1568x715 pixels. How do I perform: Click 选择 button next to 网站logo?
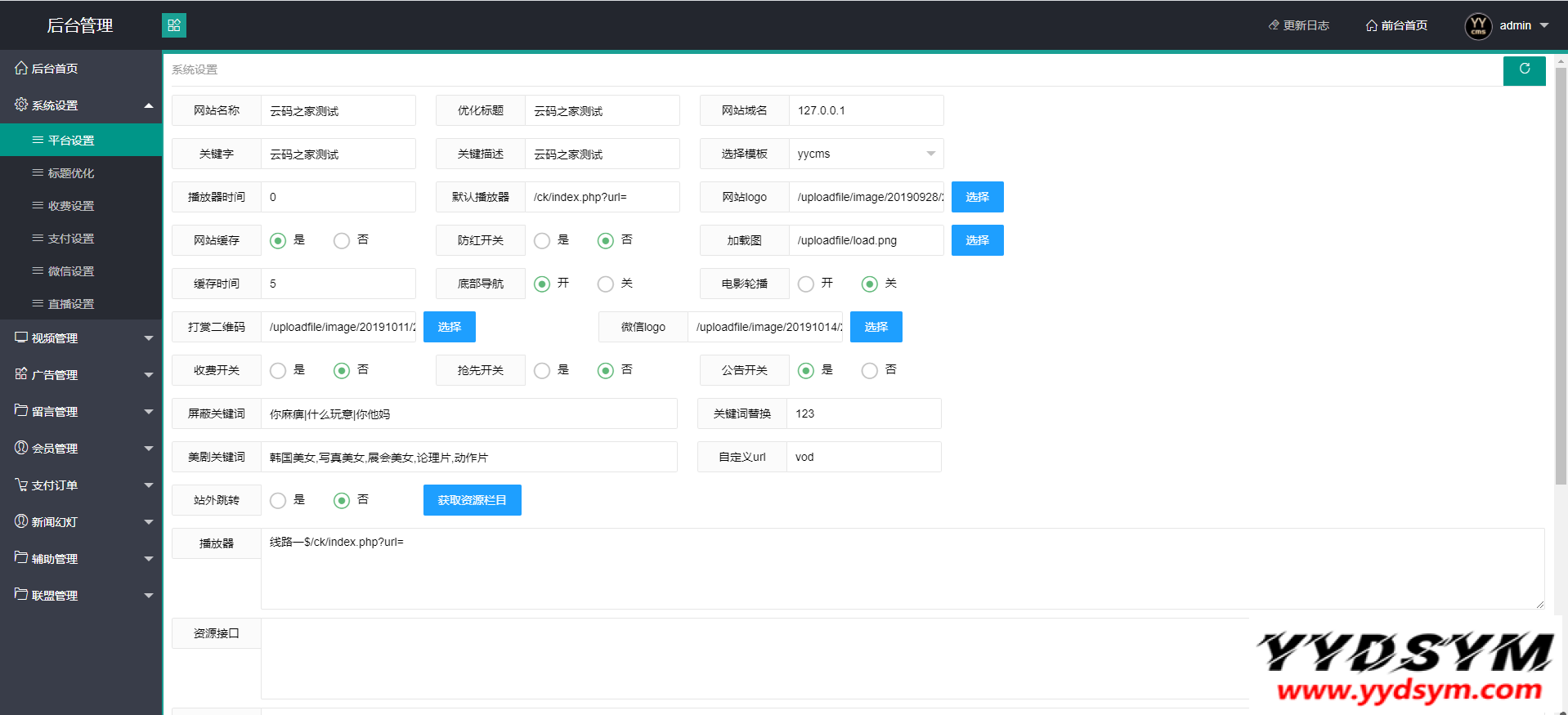(x=977, y=197)
